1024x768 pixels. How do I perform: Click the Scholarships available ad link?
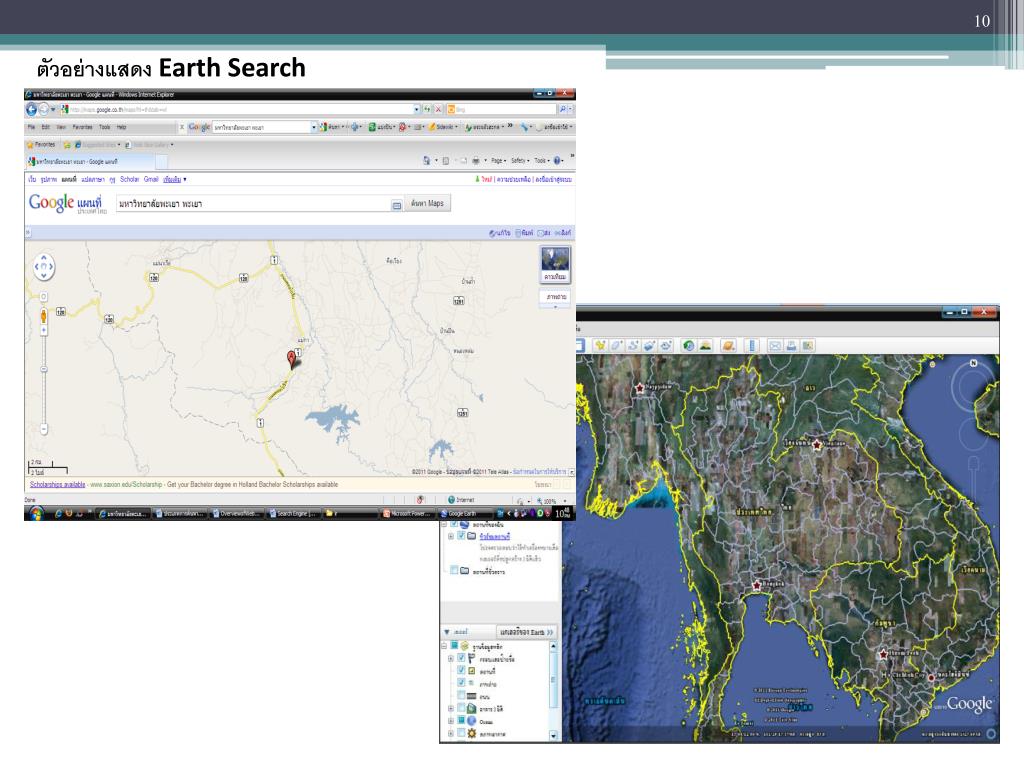pyautogui.click(x=57, y=485)
